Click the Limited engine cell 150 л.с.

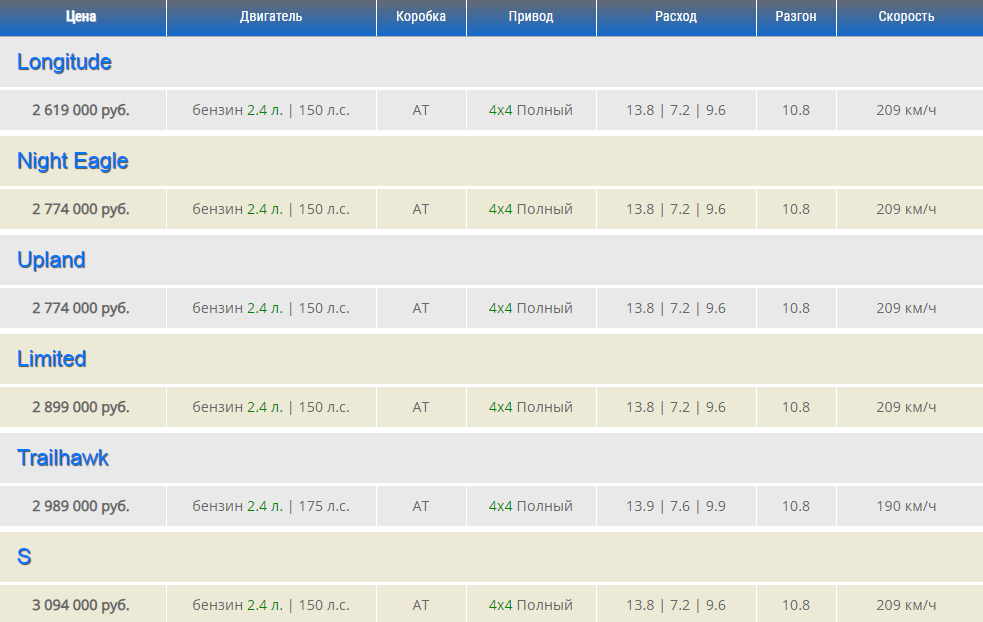(x=271, y=408)
